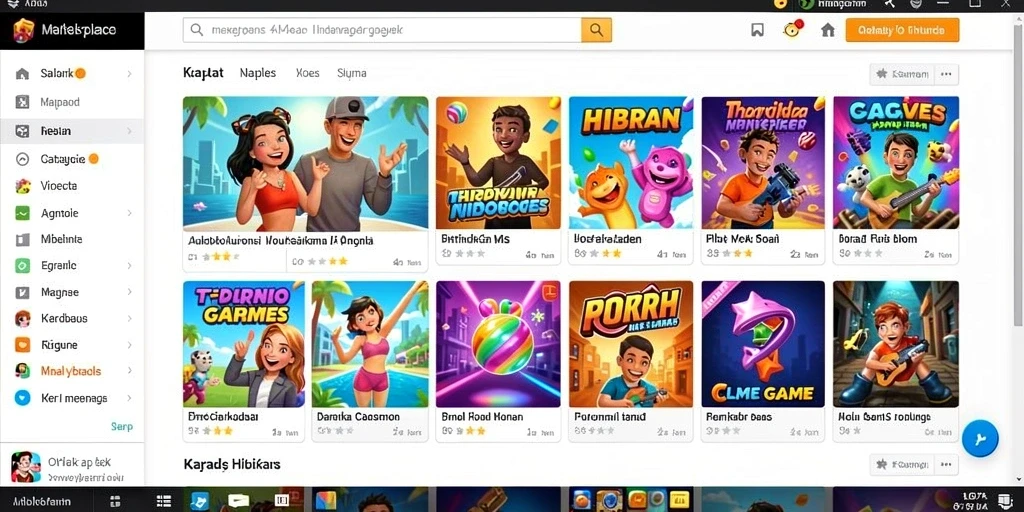Expand the Kardbaus sidebar chevron
Viewport: 1024px width, 512px height.
[129, 319]
